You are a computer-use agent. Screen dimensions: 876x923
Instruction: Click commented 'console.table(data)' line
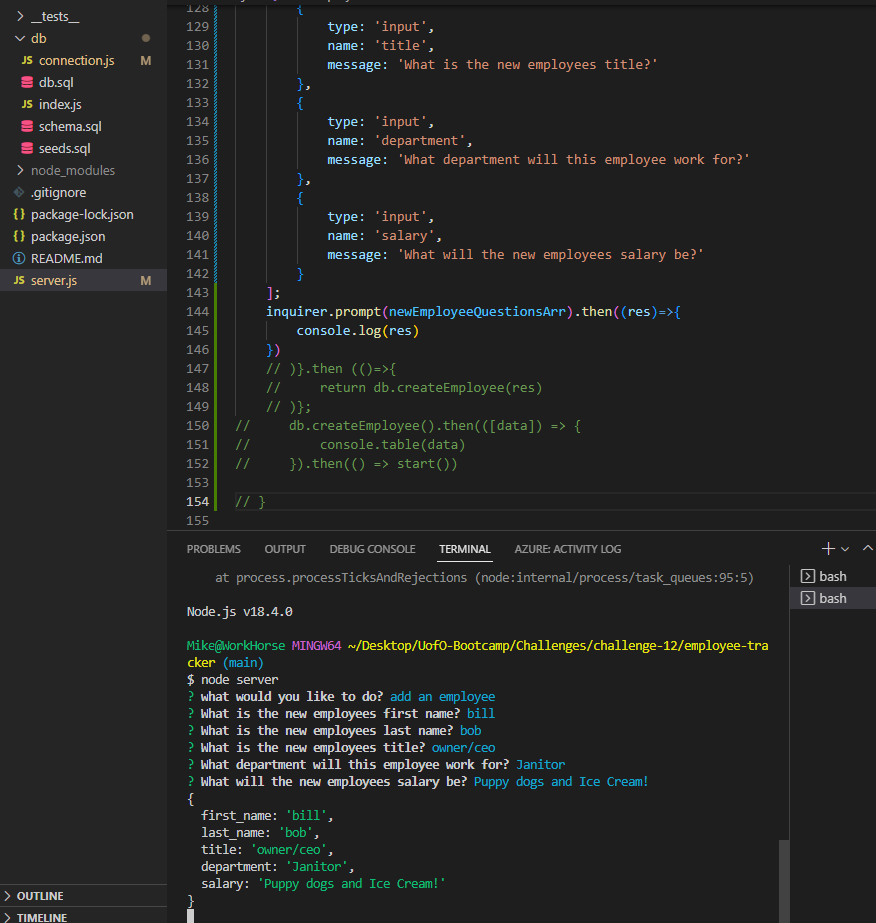pyautogui.click(x=392, y=445)
